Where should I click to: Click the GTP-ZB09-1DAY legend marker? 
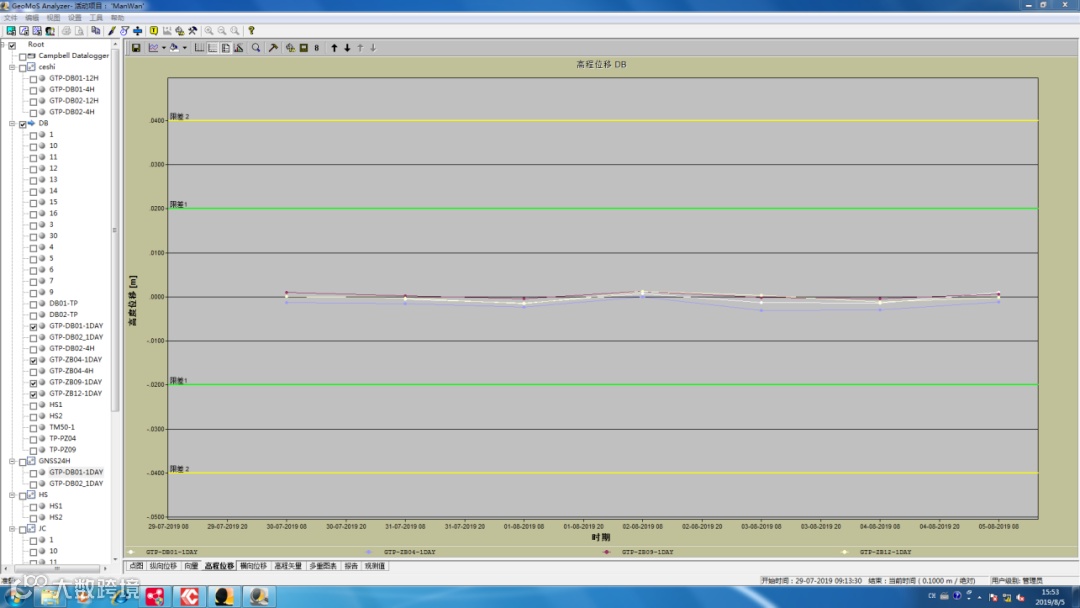pos(606,552)
